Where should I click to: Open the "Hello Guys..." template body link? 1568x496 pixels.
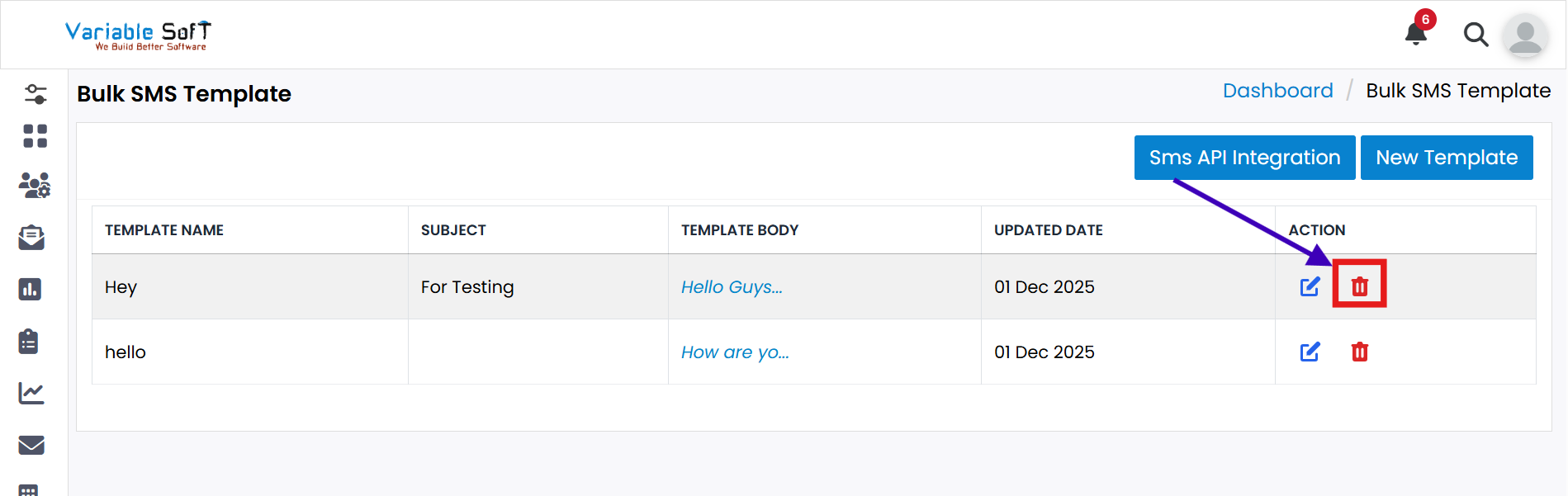(x=732, y=287)
